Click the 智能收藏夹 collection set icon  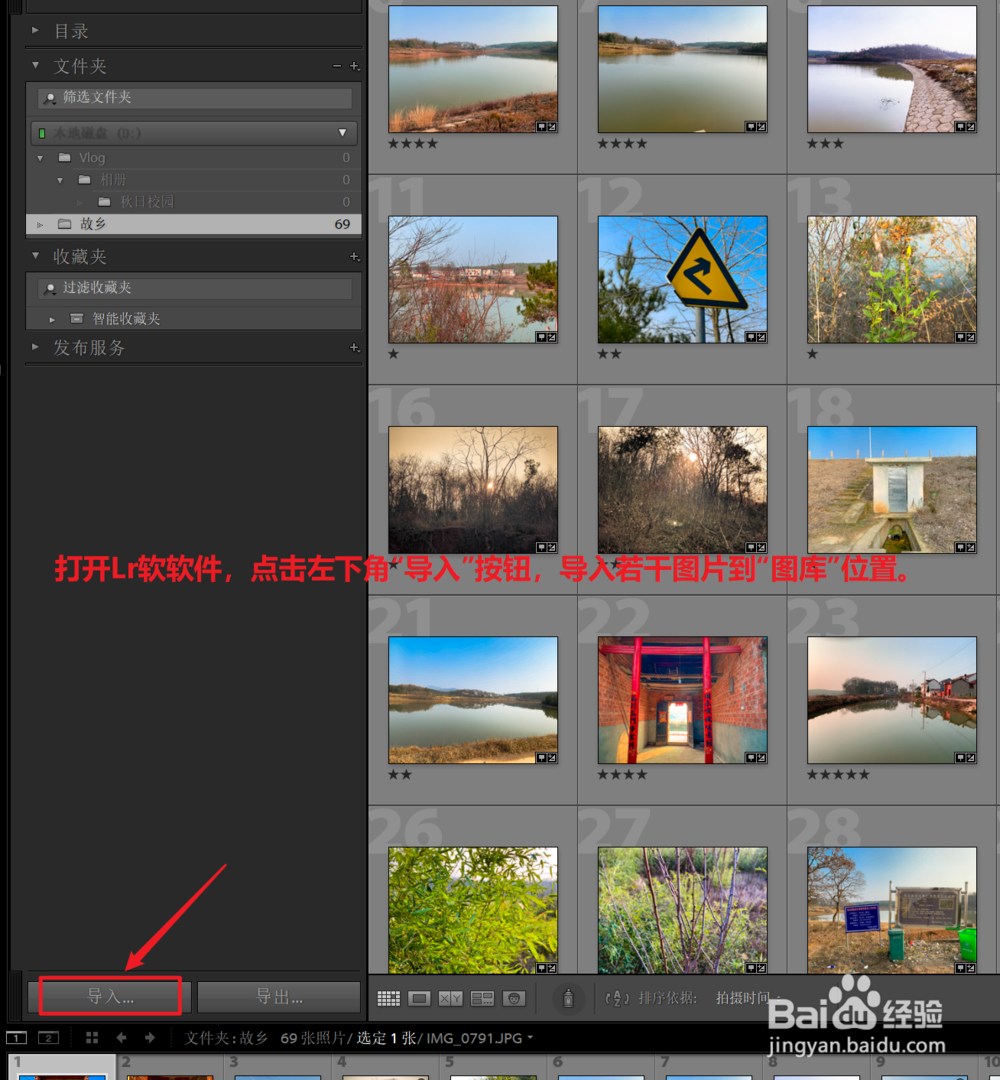pyautogui.click(x=76, y=318)
